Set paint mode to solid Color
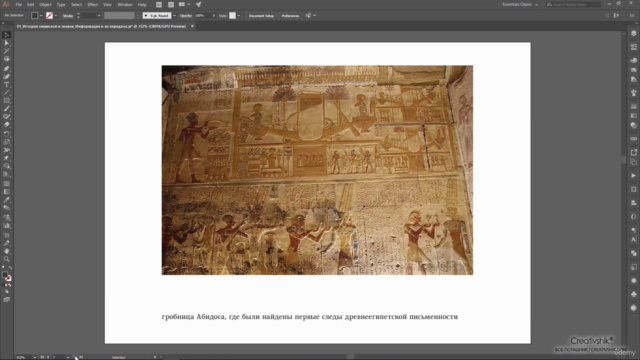This screenshot has height=360, width=640. coord(3,285)
